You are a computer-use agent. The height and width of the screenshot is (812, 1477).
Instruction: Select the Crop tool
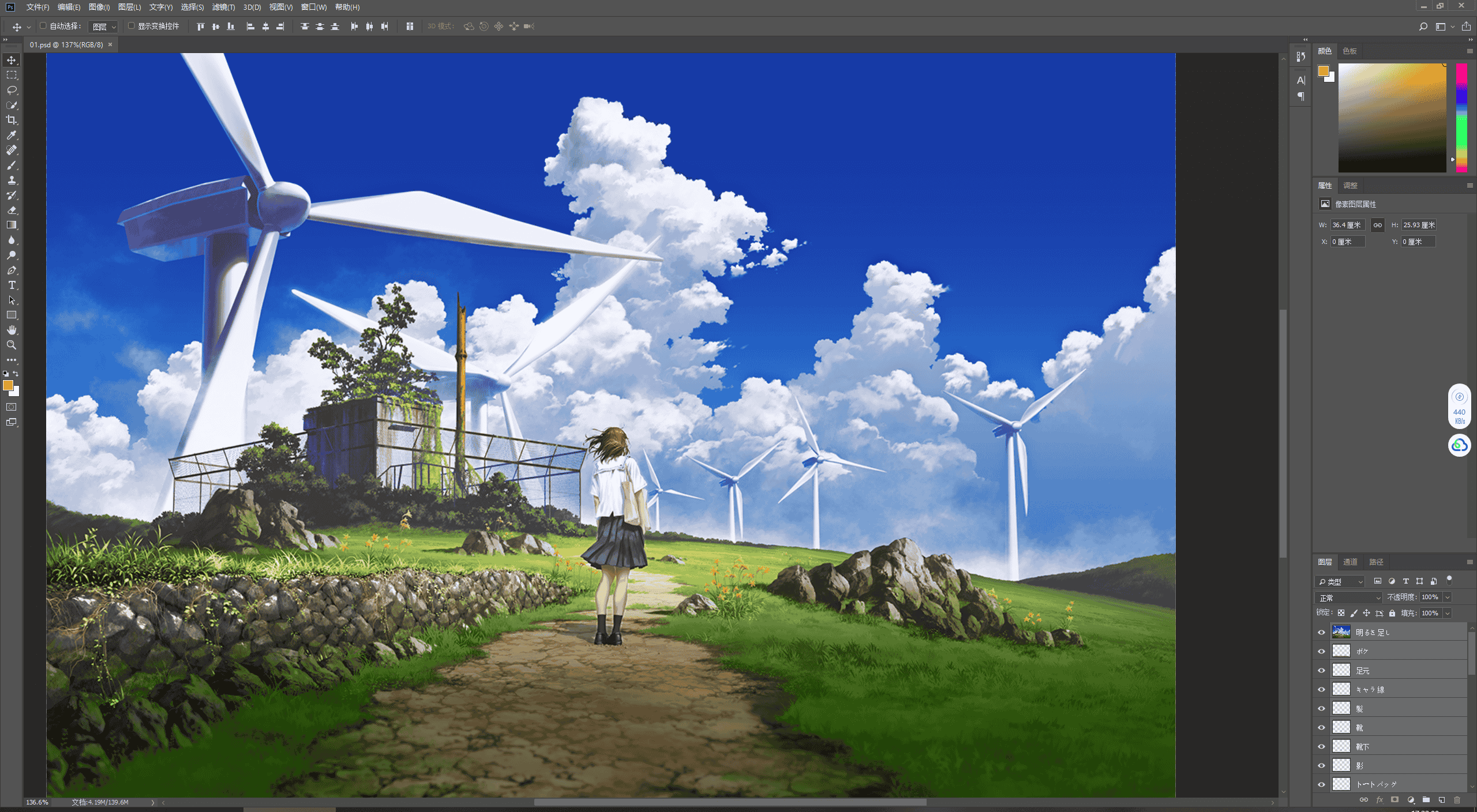12,120
